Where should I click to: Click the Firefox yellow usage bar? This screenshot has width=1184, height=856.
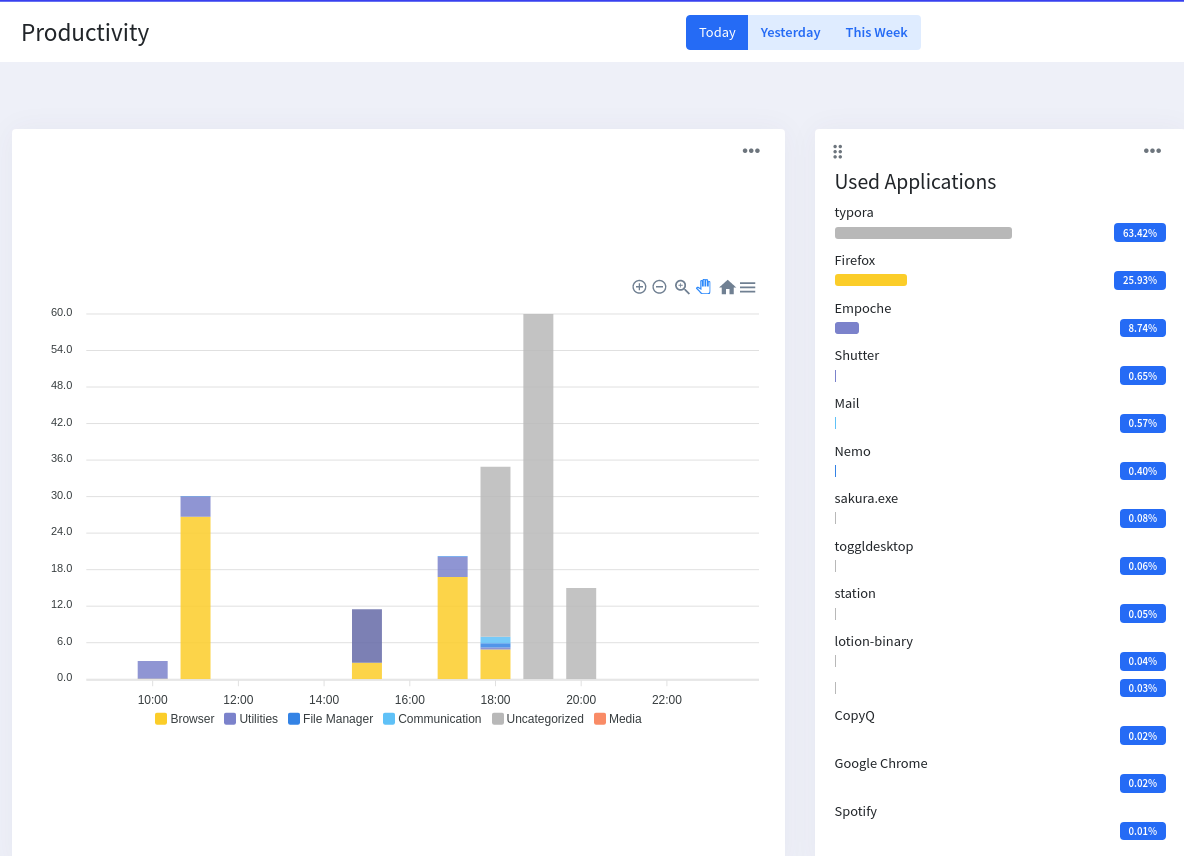(x=871, y=280)
